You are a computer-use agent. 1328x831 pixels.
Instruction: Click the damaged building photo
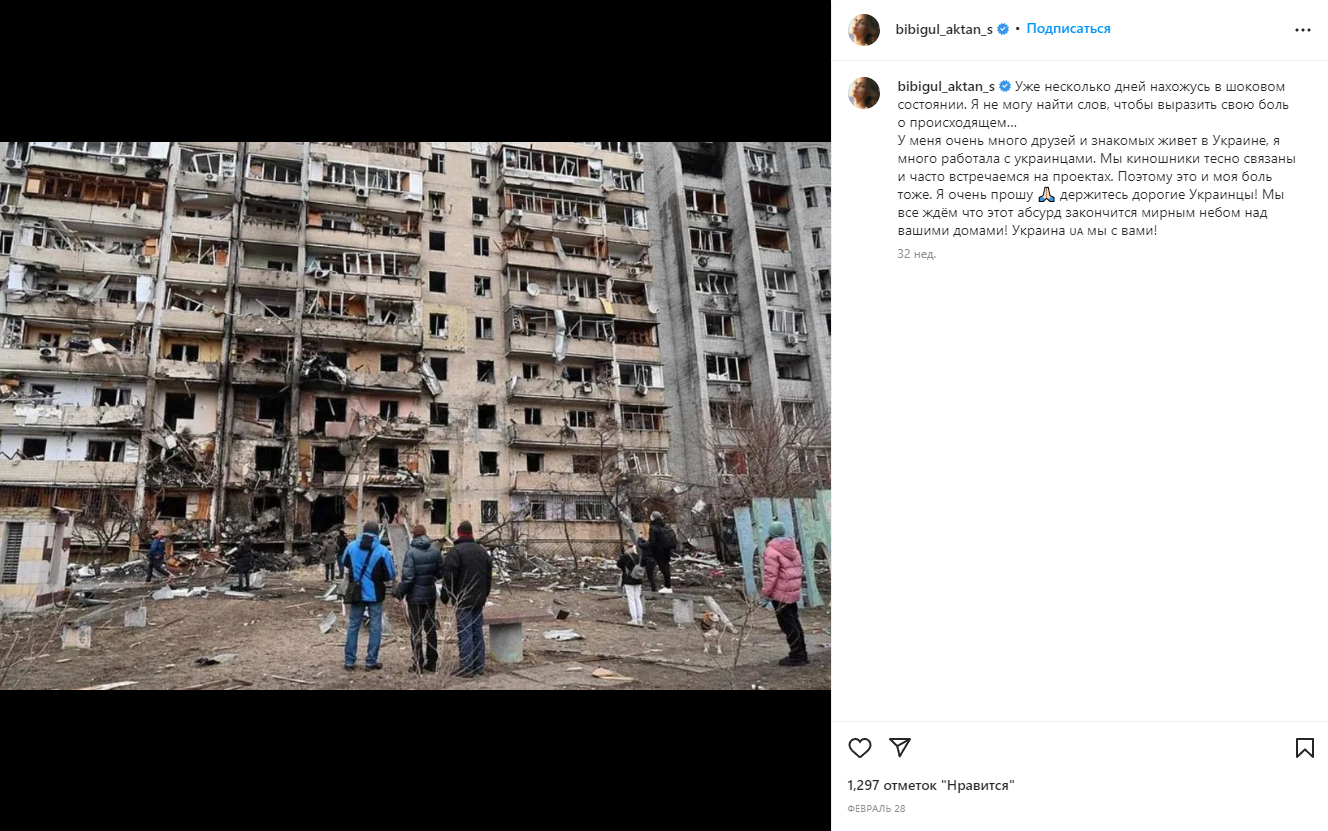(415, 416)
